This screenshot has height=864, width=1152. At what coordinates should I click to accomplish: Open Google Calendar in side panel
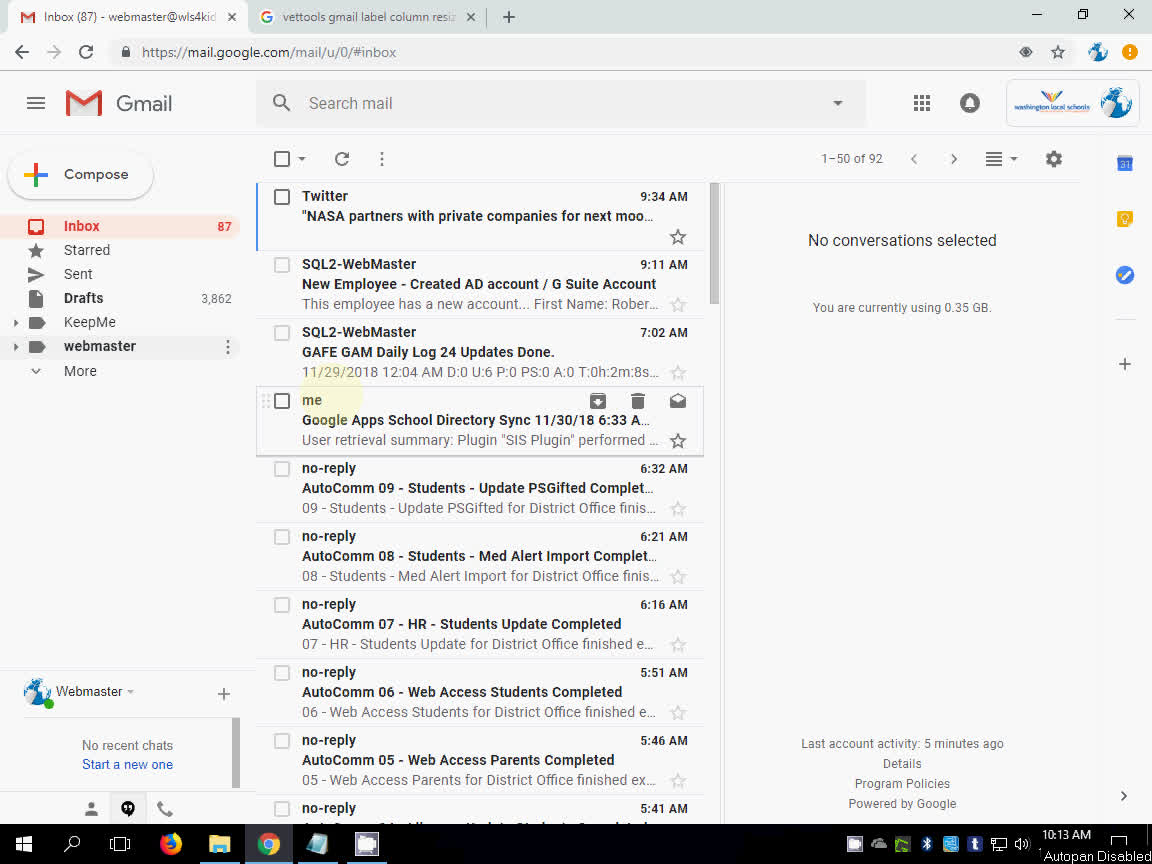(1125, 163)
